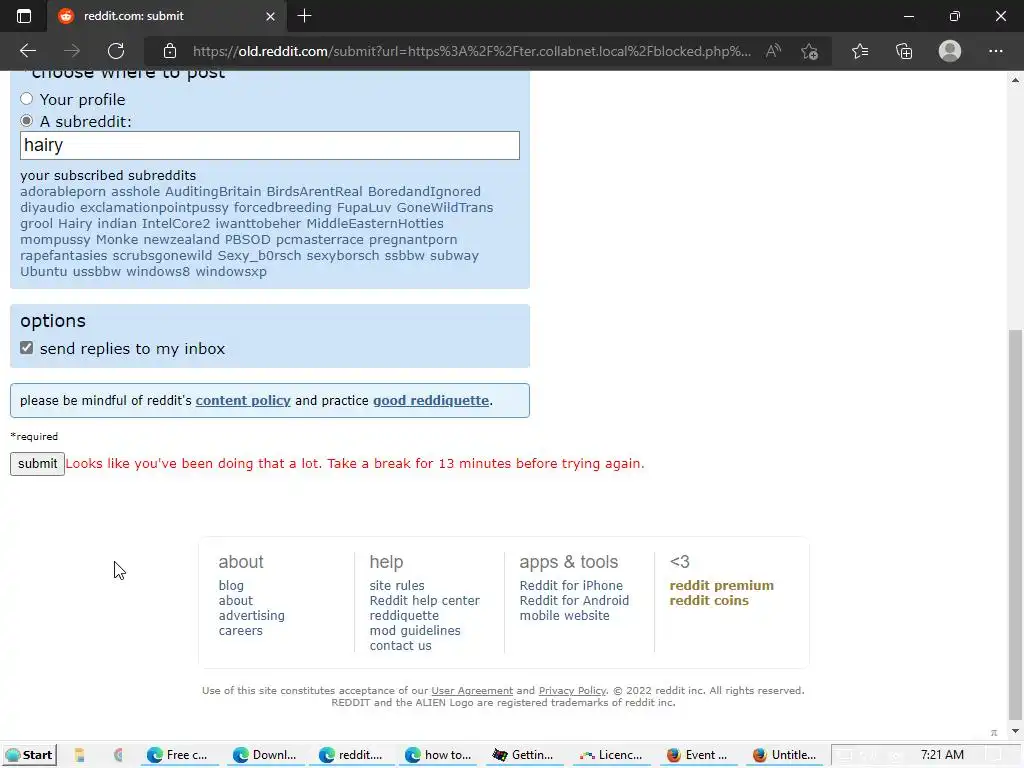Image resolution: width=1024 pixels, height=768 pixels.
Task: Close the reddit.com: submit tab
Action: 270,16
